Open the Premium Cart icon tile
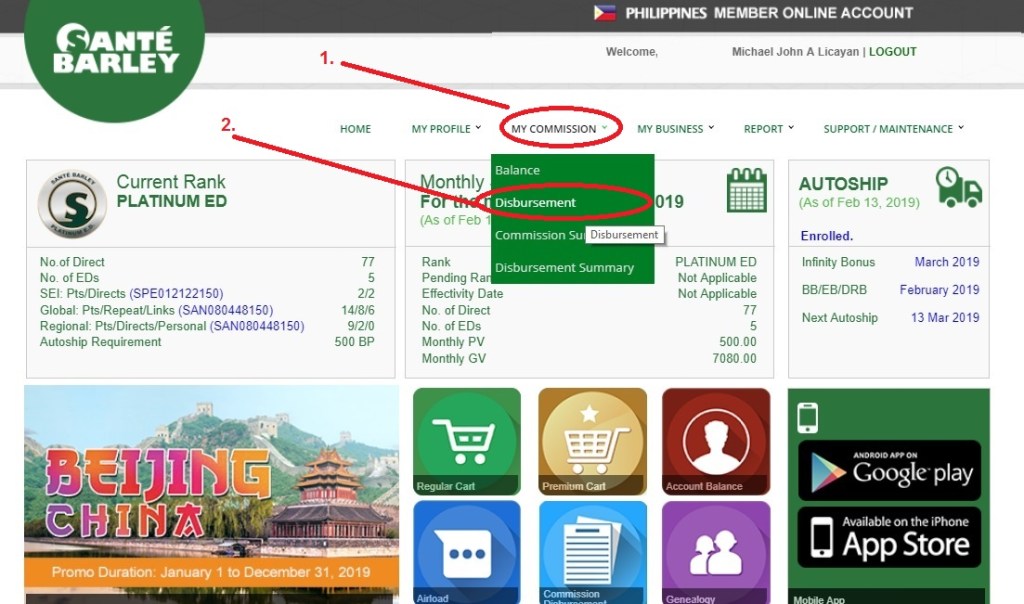 pyautogui.click(x=592, y=441)
